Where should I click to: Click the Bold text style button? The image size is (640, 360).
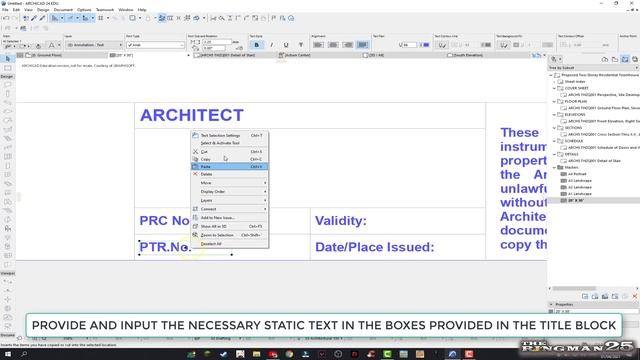click(x=256, y=45)
